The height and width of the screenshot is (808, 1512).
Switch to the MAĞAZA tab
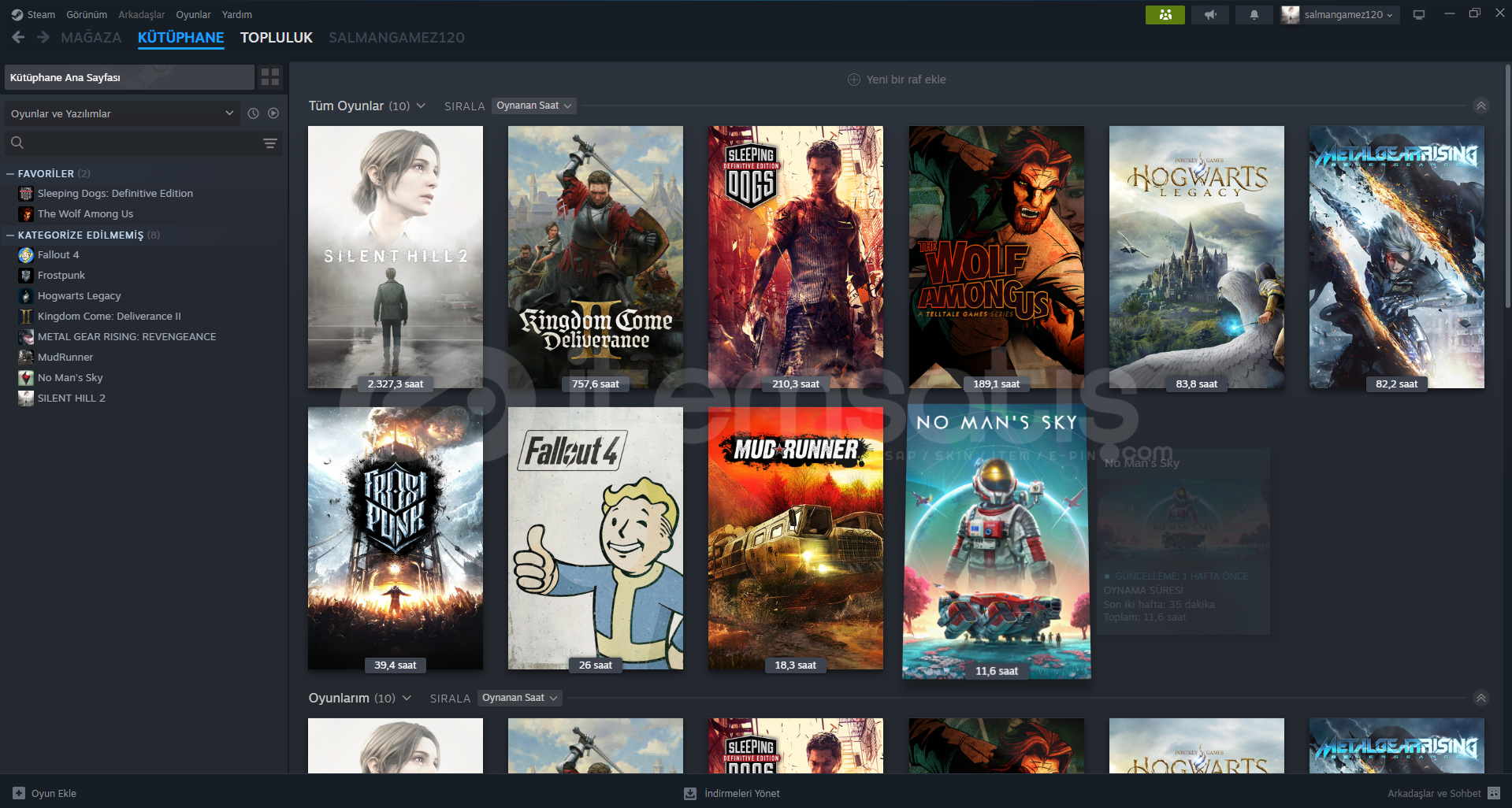(x=91, y=38)
